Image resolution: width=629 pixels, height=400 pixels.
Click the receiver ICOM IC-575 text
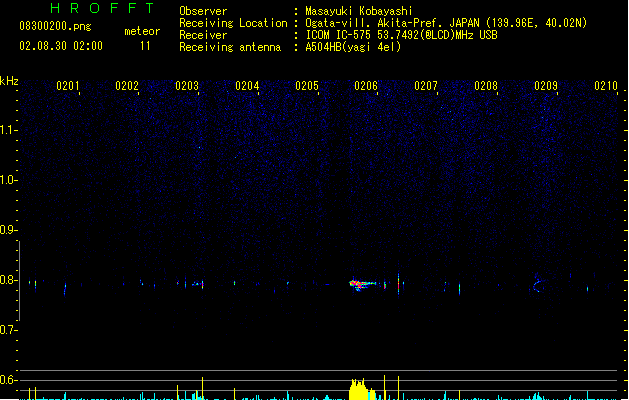pos(340,35)
